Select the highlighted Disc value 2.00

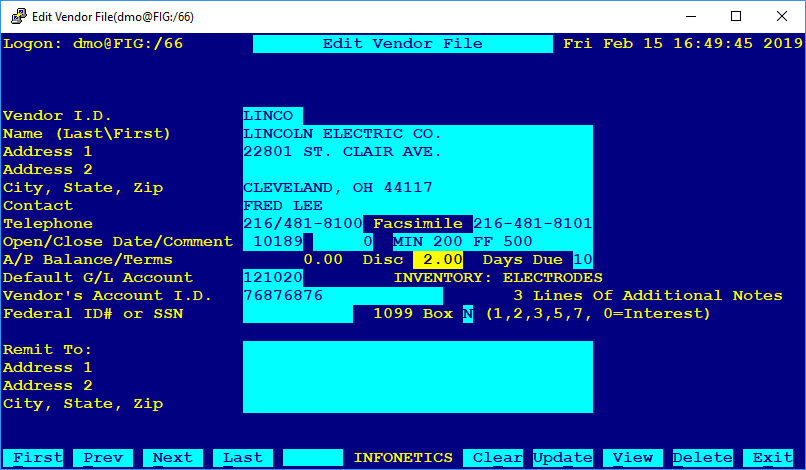point(438,260)
